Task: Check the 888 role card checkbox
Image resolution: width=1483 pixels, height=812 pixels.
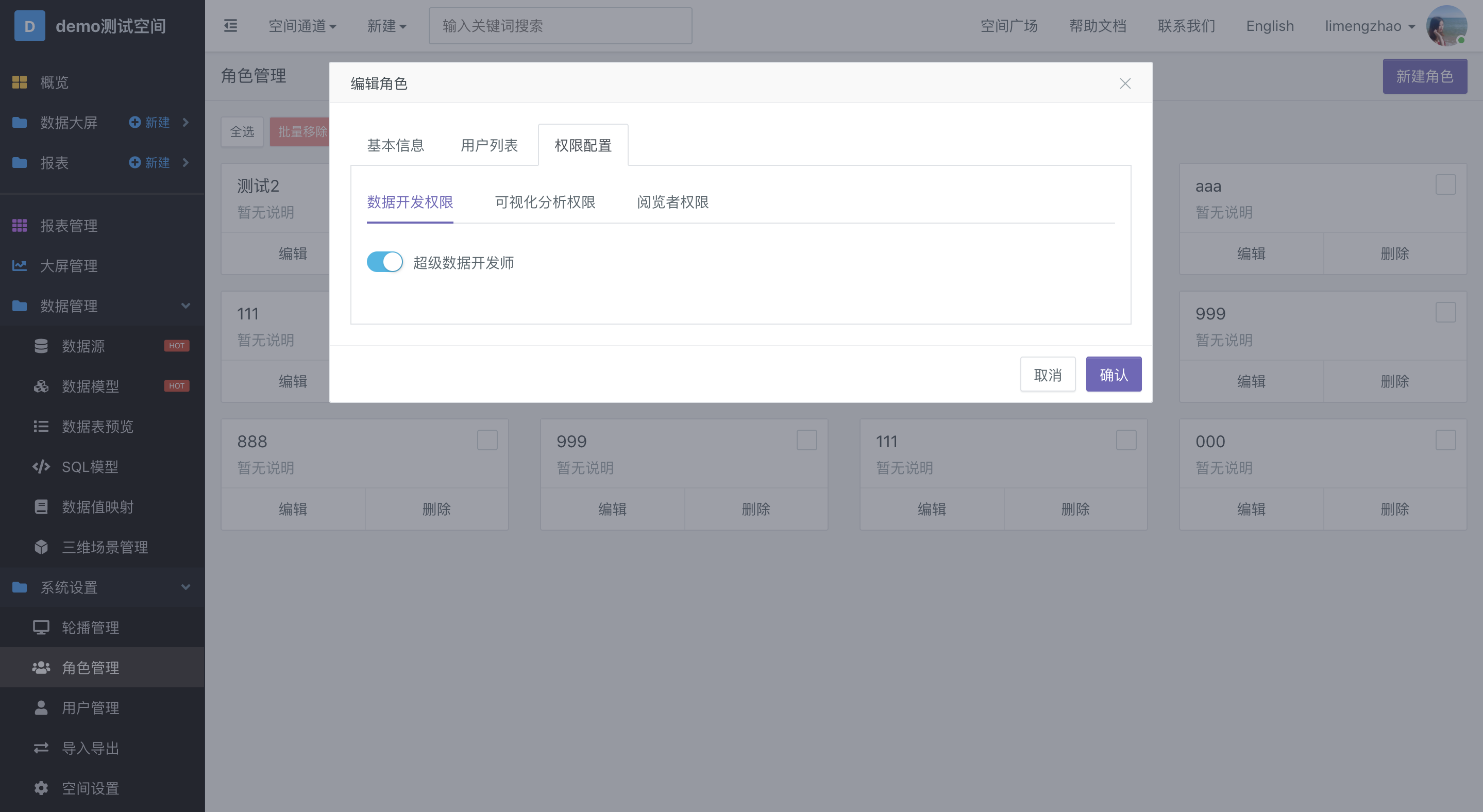Action: [487, 440]
